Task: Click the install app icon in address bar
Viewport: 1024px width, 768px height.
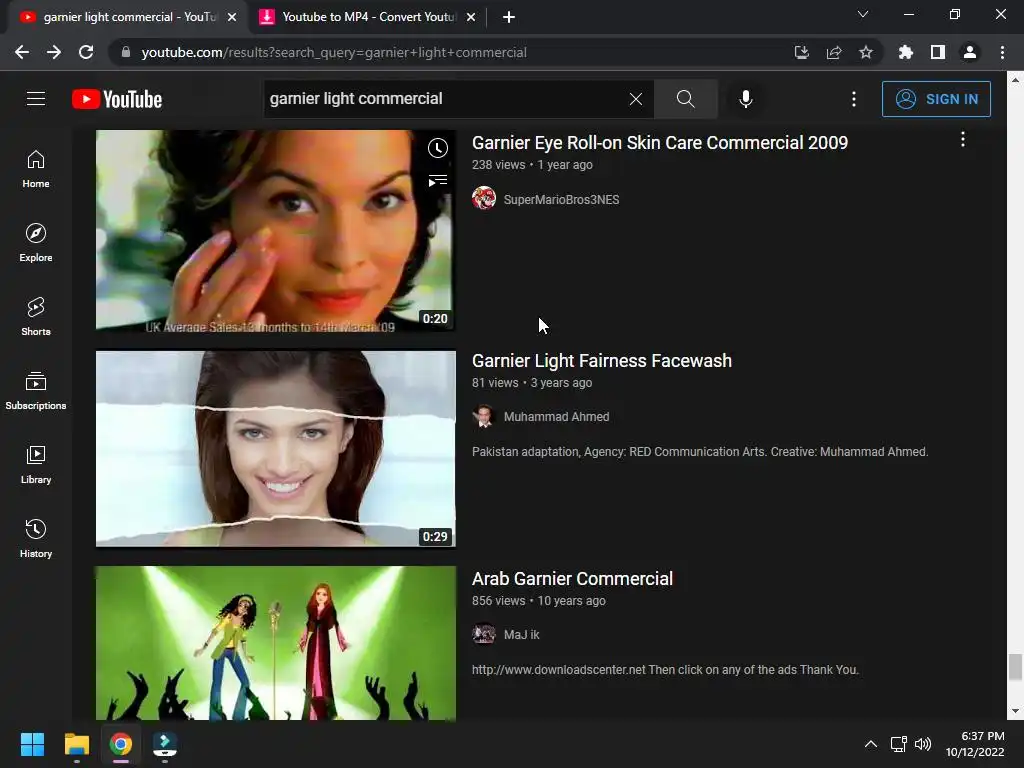Action: coord(802,52)
